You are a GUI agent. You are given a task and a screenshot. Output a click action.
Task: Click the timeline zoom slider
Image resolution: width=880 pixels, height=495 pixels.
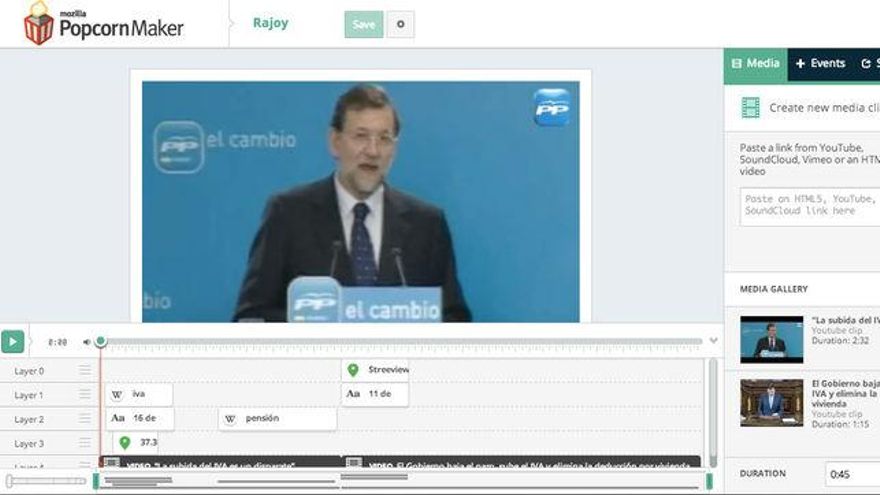pyautogui.click(x=46, y=481)
